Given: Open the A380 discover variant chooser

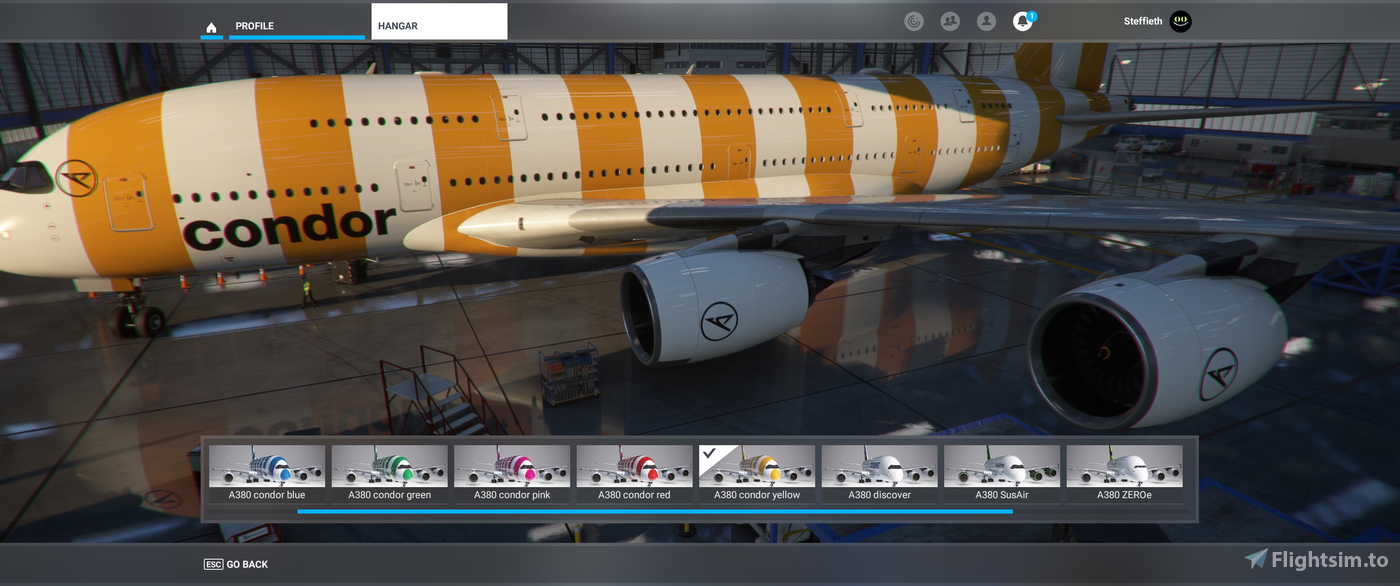Looking at the screenshot, I should pyautogui.click(x=879, y=466).
